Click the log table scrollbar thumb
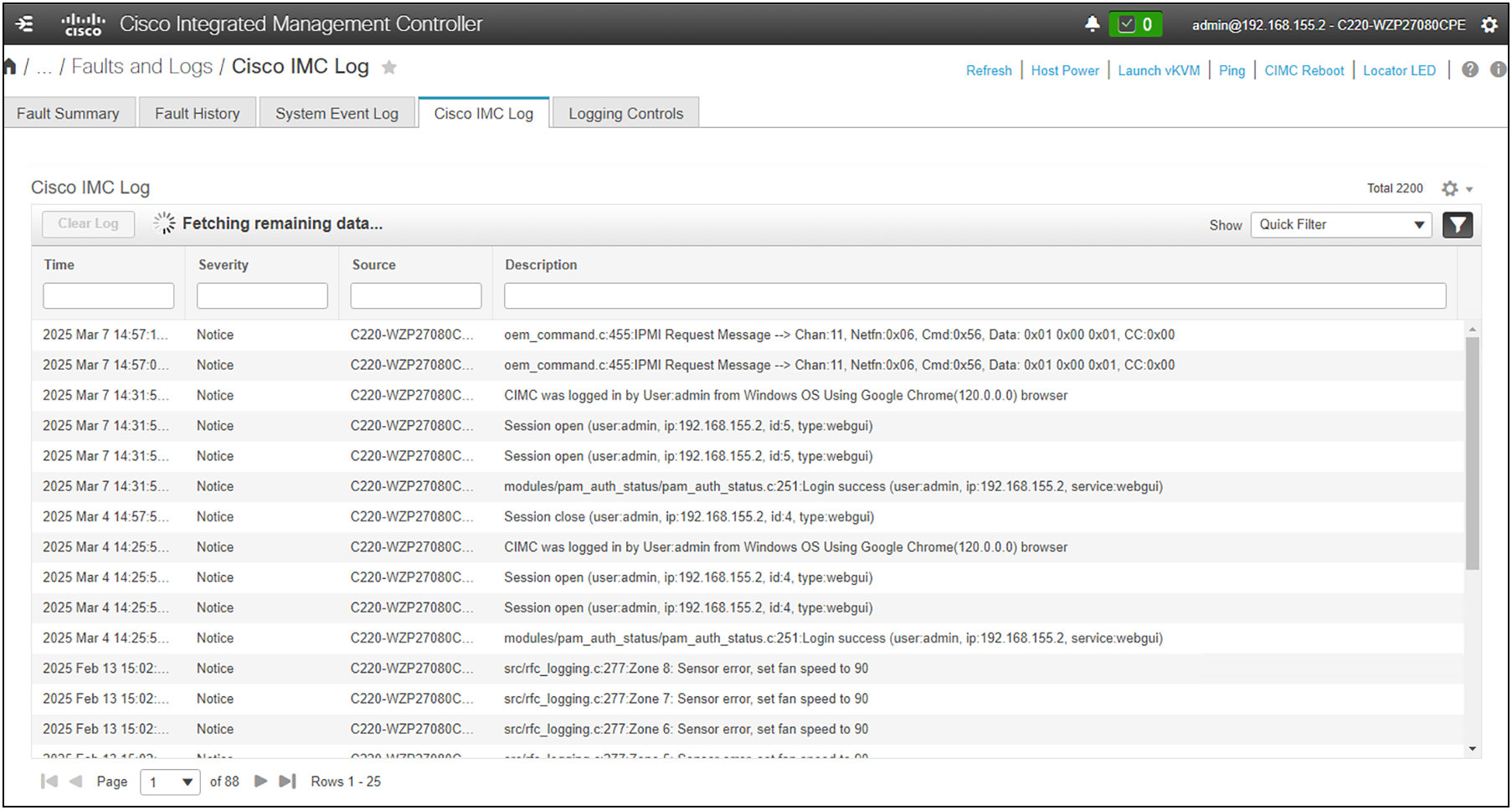The width and height of the screenshot is (1512, 810). pyautogui.click(x=1472, y=453)
